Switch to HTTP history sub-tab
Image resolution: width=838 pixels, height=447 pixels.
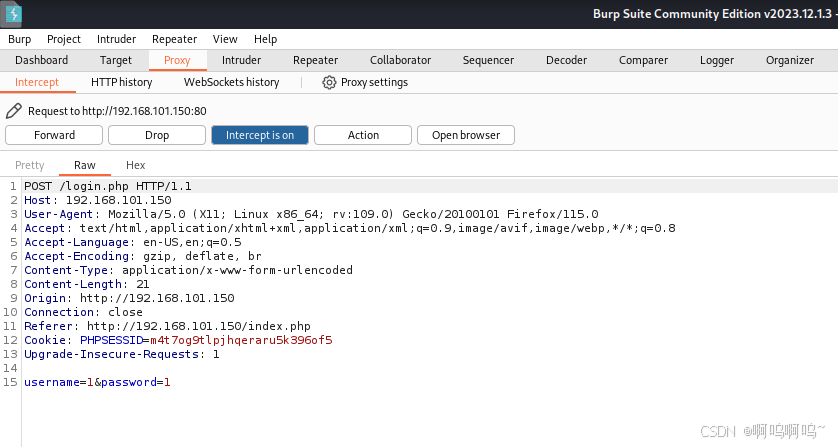pyautogui.click(x=121, y=82)
